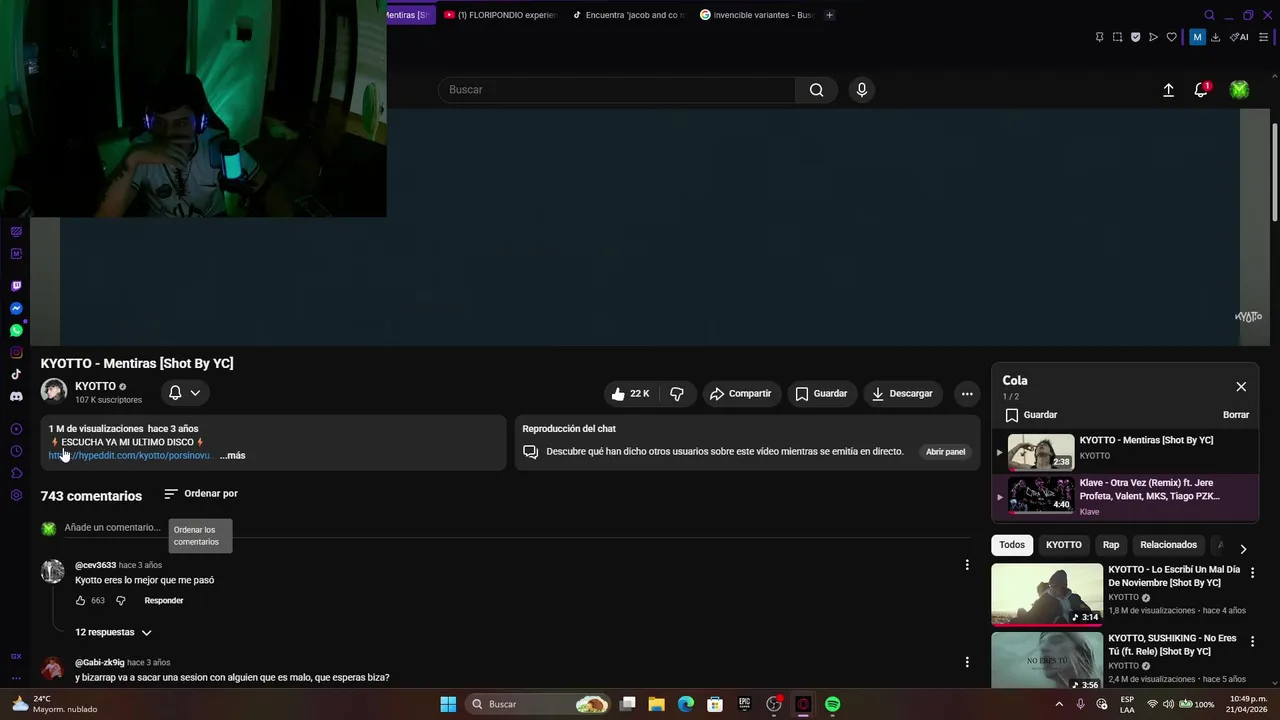Click the pin icon in address bar

1099,37
